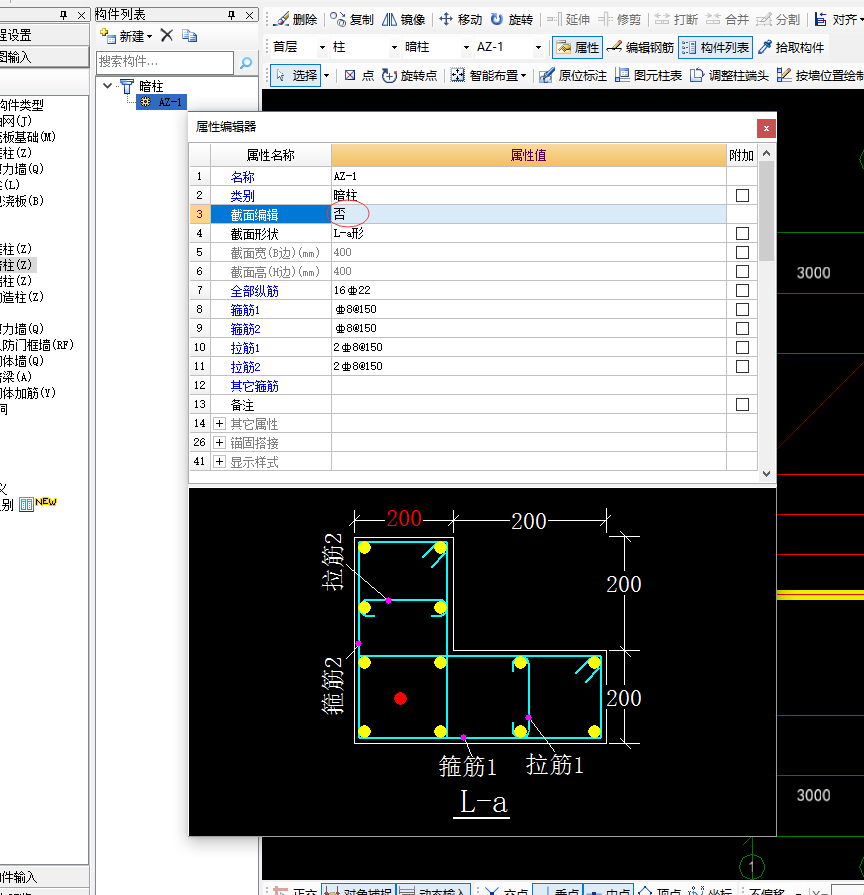Activate the Rotate (旋转) tool
The image size is (864, 895).
pos(511,19)
